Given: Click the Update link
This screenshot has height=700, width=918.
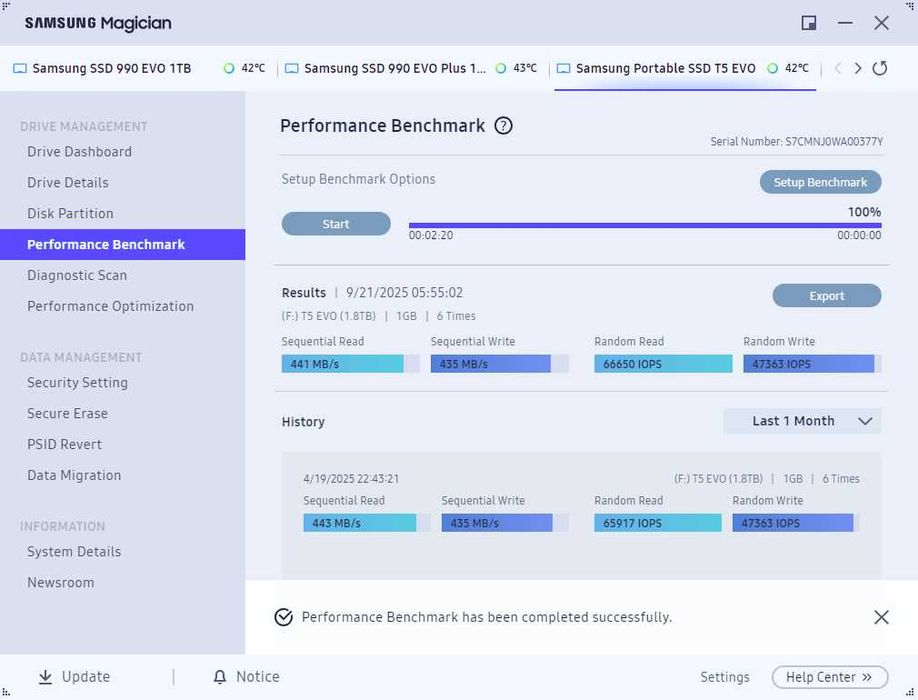Looking at the screenshot, I should click(x=86, y=677).
